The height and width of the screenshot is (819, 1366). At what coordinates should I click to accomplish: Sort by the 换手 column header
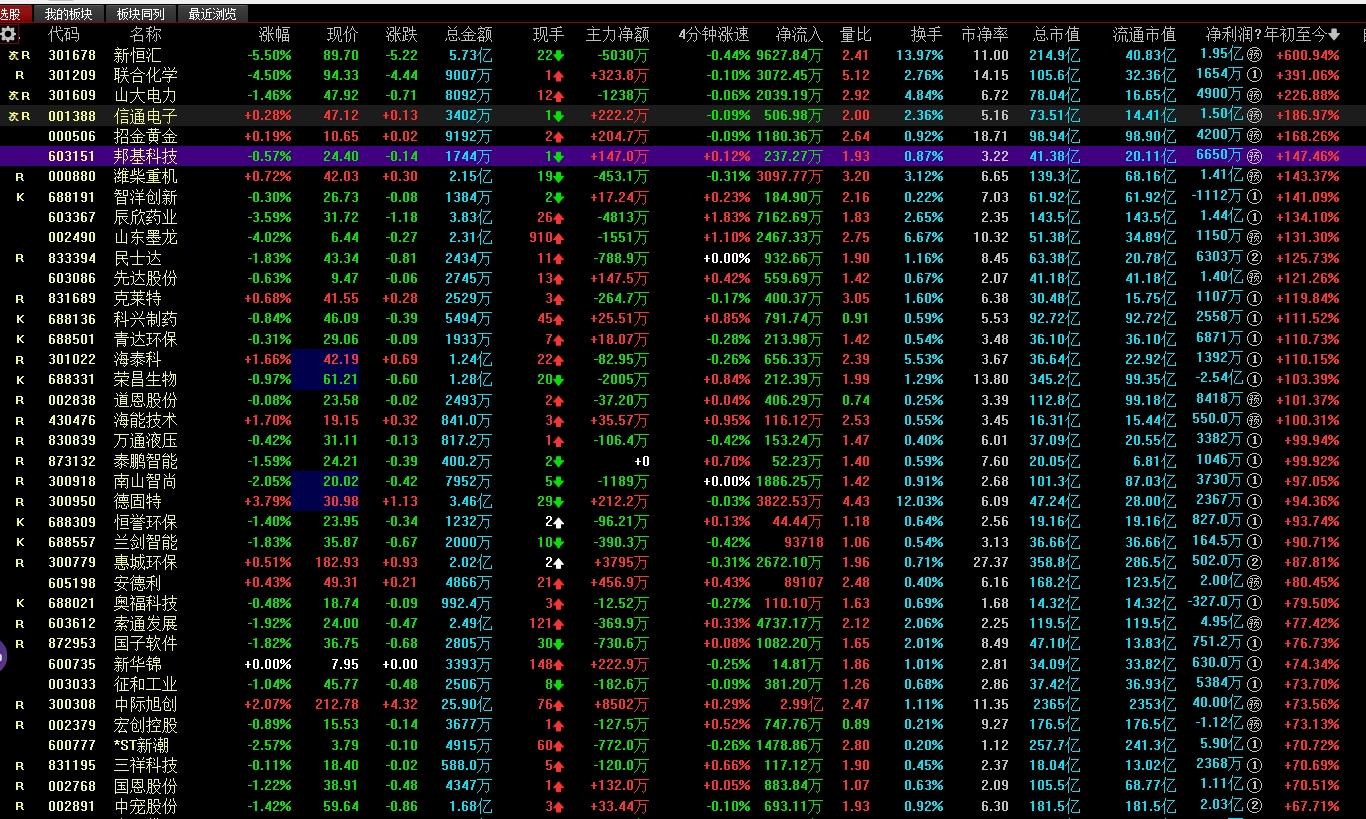(x=926, y=35)
